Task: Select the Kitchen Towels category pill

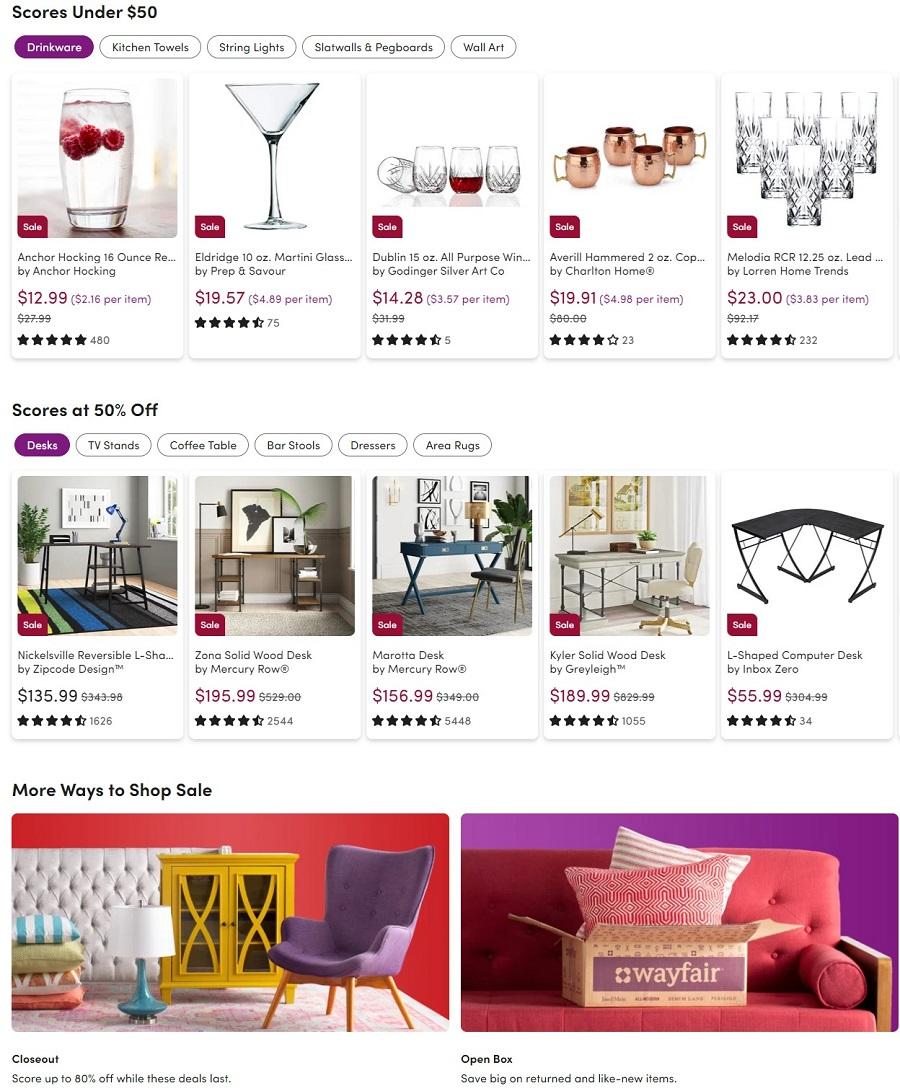Action: pyautogui.click(x=150, y=47)
